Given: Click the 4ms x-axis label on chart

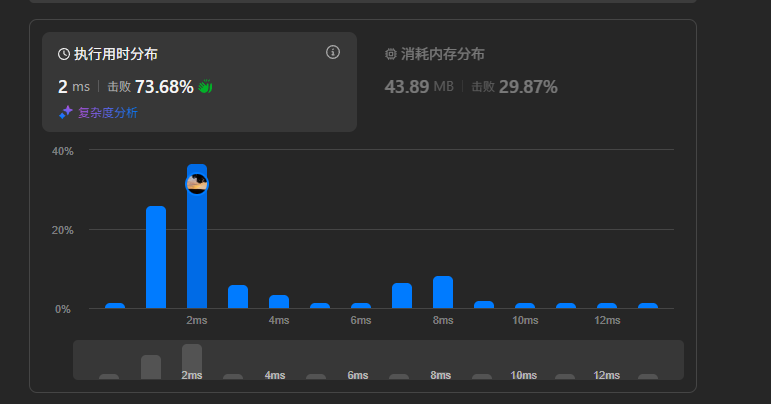Looking at the screenshot, I should tap(279, 320).
